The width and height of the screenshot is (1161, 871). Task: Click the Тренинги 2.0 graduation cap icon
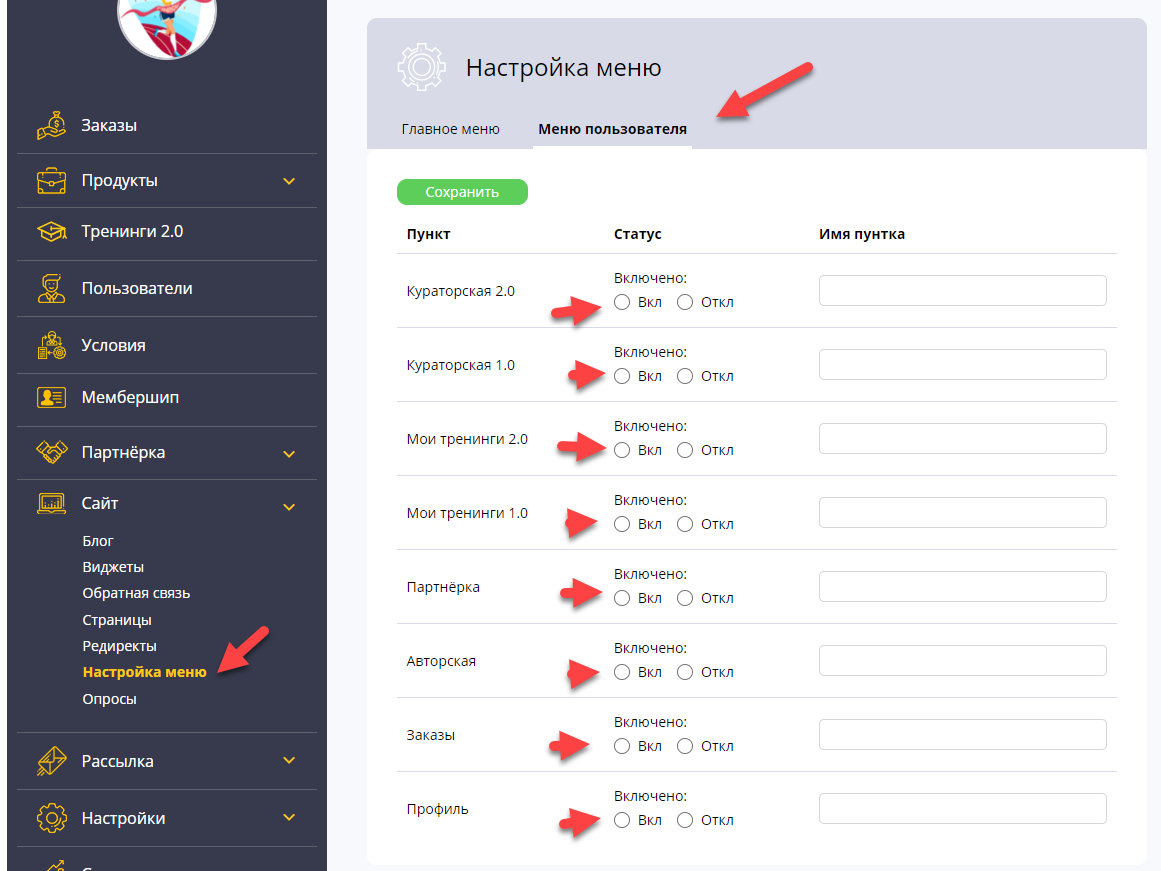51,232
